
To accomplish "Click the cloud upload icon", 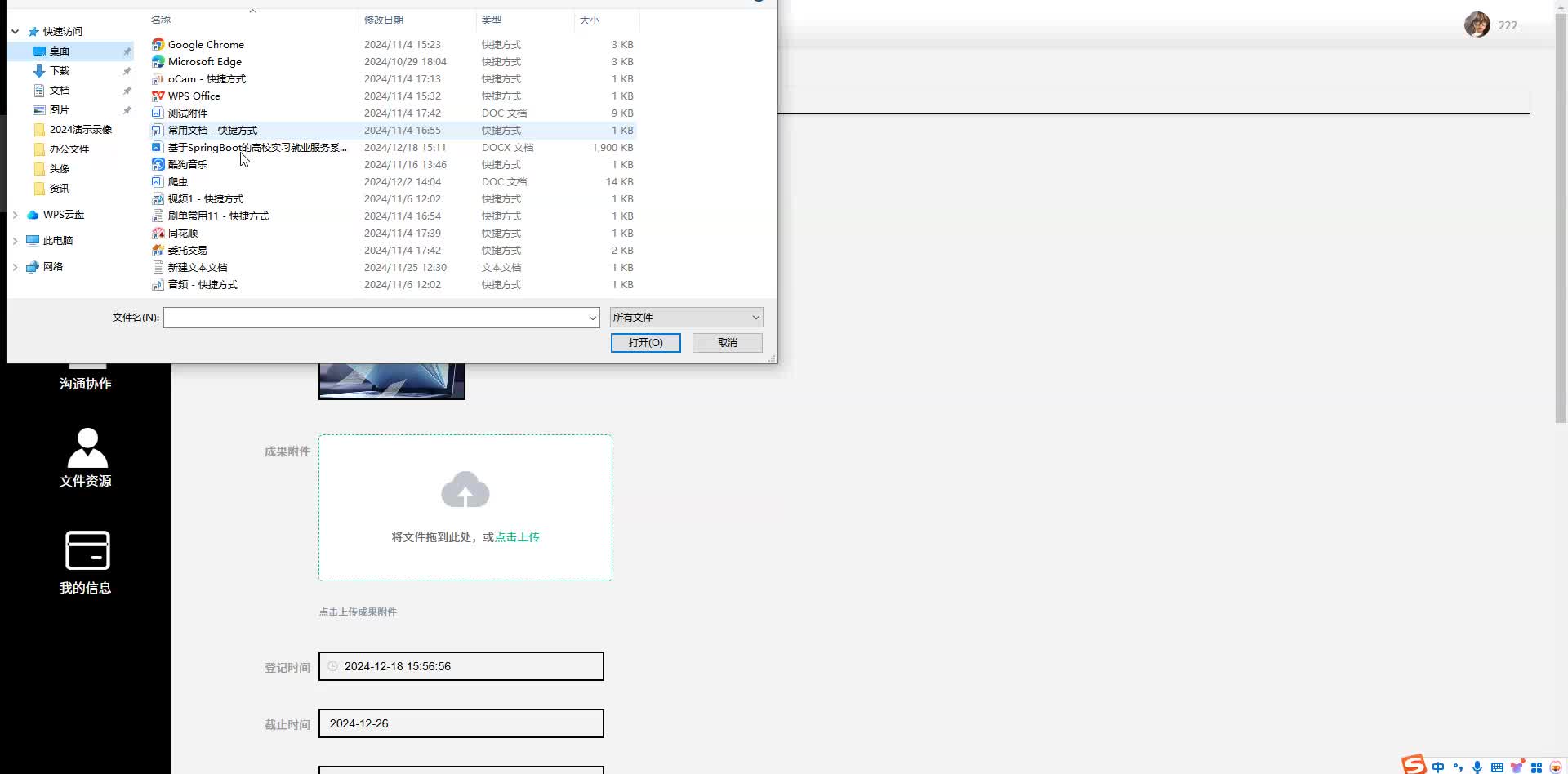I will click(465, 490).
